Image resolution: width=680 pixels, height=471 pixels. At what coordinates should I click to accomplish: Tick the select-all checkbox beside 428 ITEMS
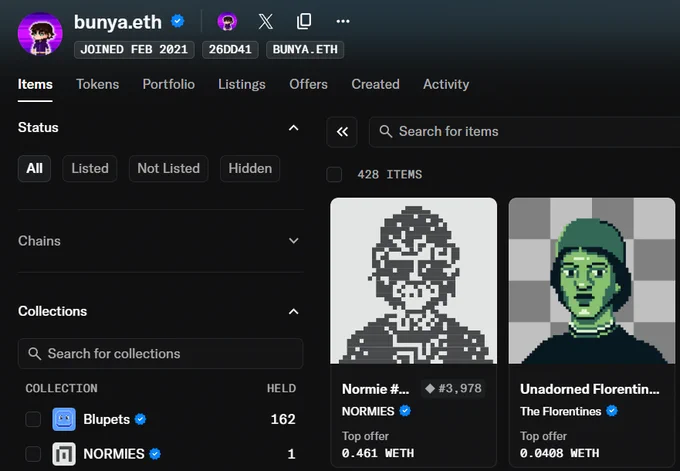pos(334,174)
